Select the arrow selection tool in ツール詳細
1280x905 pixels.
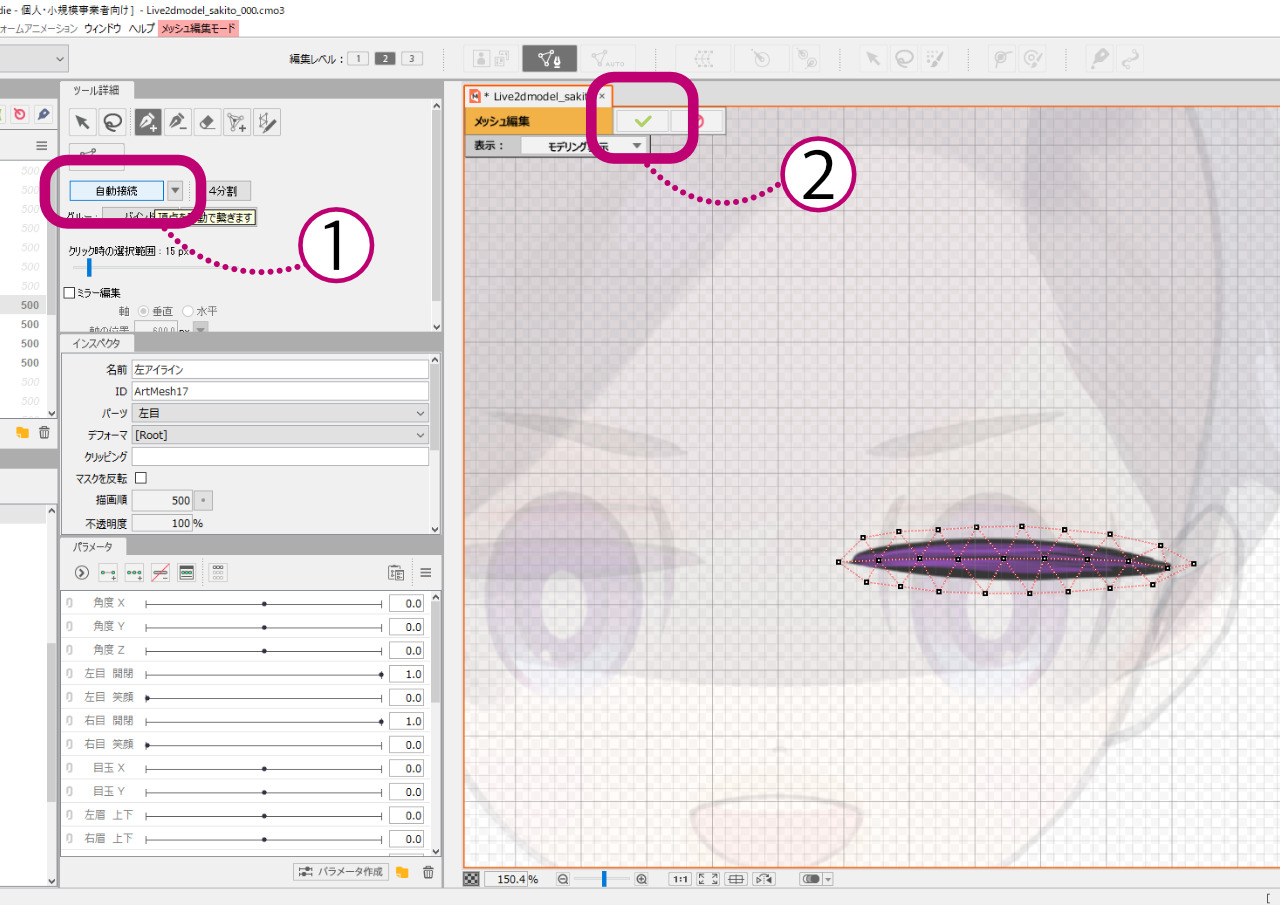point(83,122)
